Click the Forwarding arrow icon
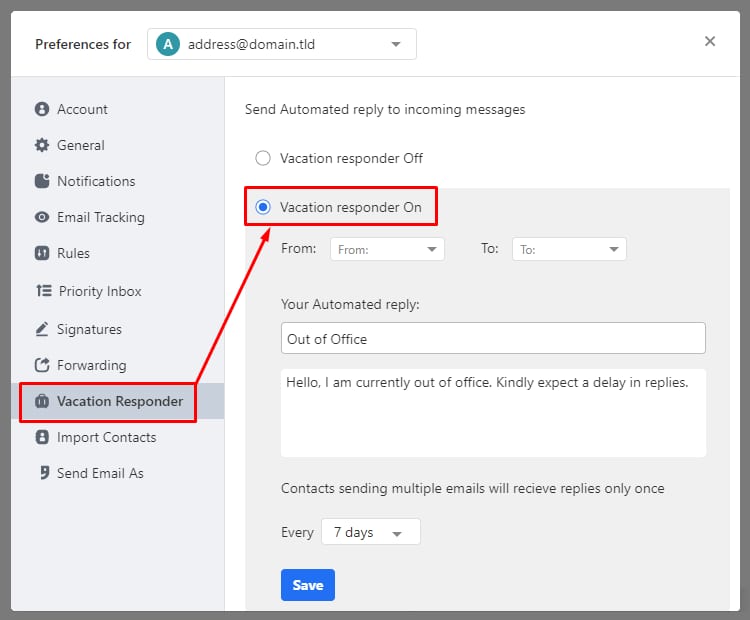The width and height of the screenshot is (750, 620). [42, 365]
